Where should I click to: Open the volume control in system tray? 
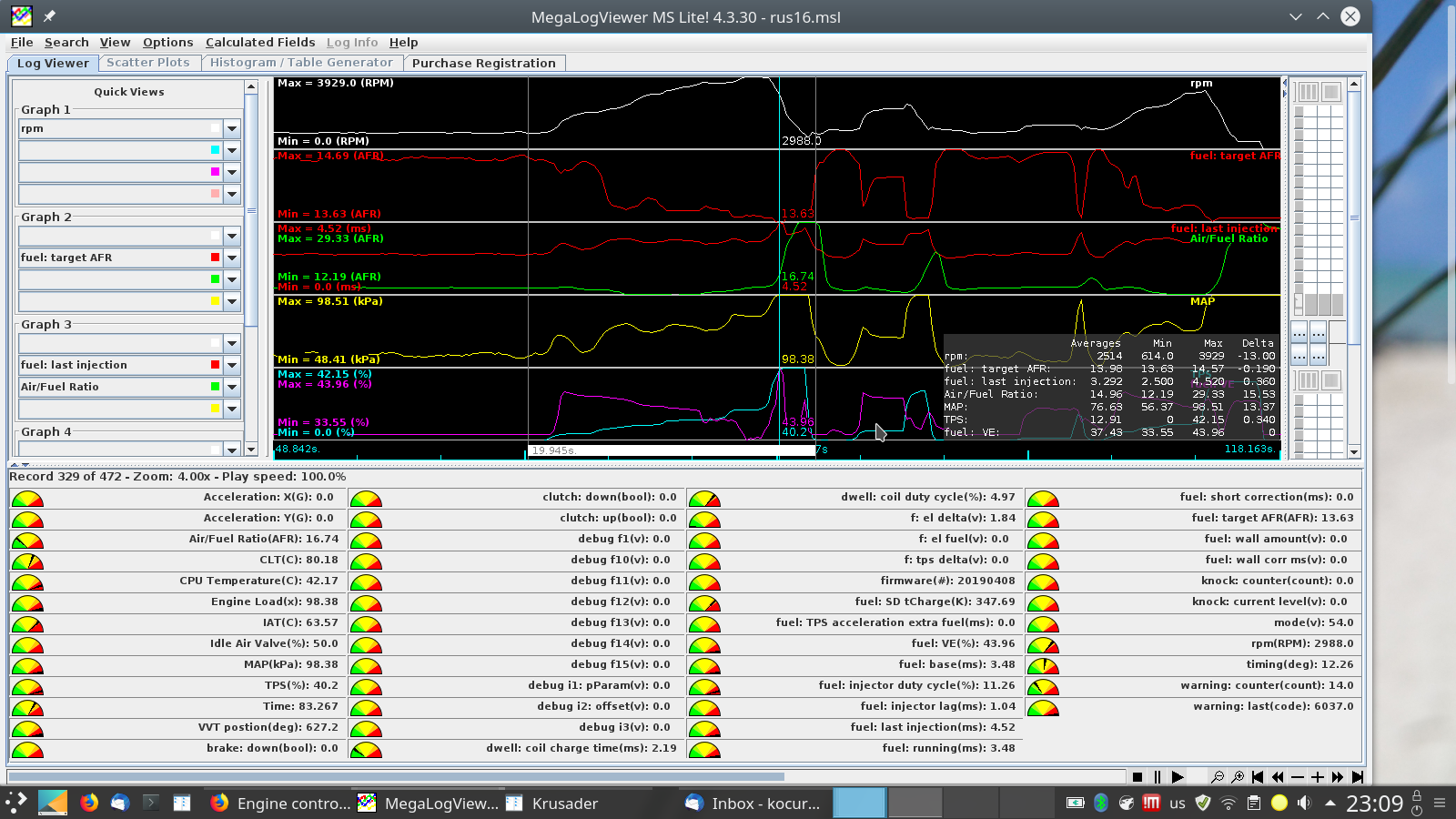click(x=1304, y=803)
